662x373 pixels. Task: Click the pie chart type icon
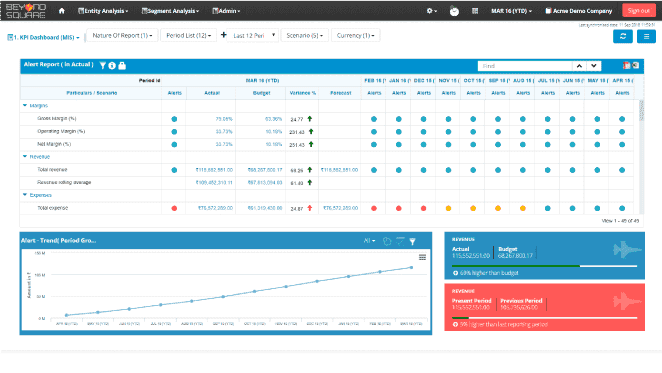[x=387, y=241]
